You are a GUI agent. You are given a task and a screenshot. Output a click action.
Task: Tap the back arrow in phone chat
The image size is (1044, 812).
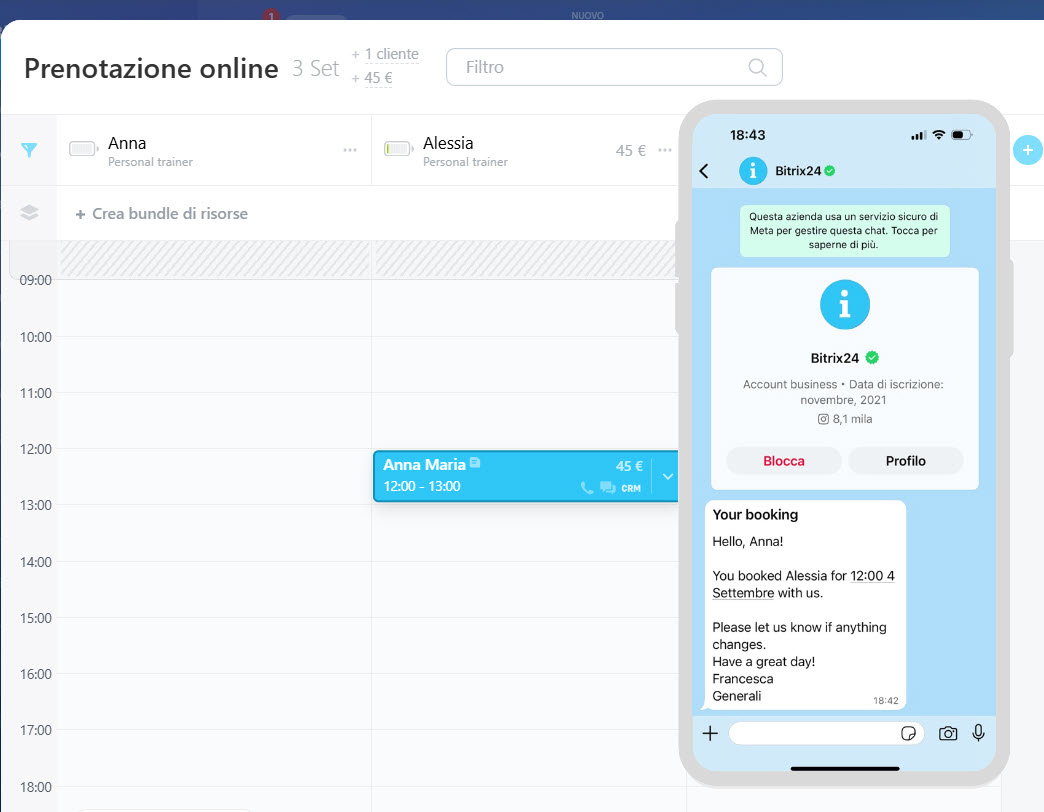(704, 171)
